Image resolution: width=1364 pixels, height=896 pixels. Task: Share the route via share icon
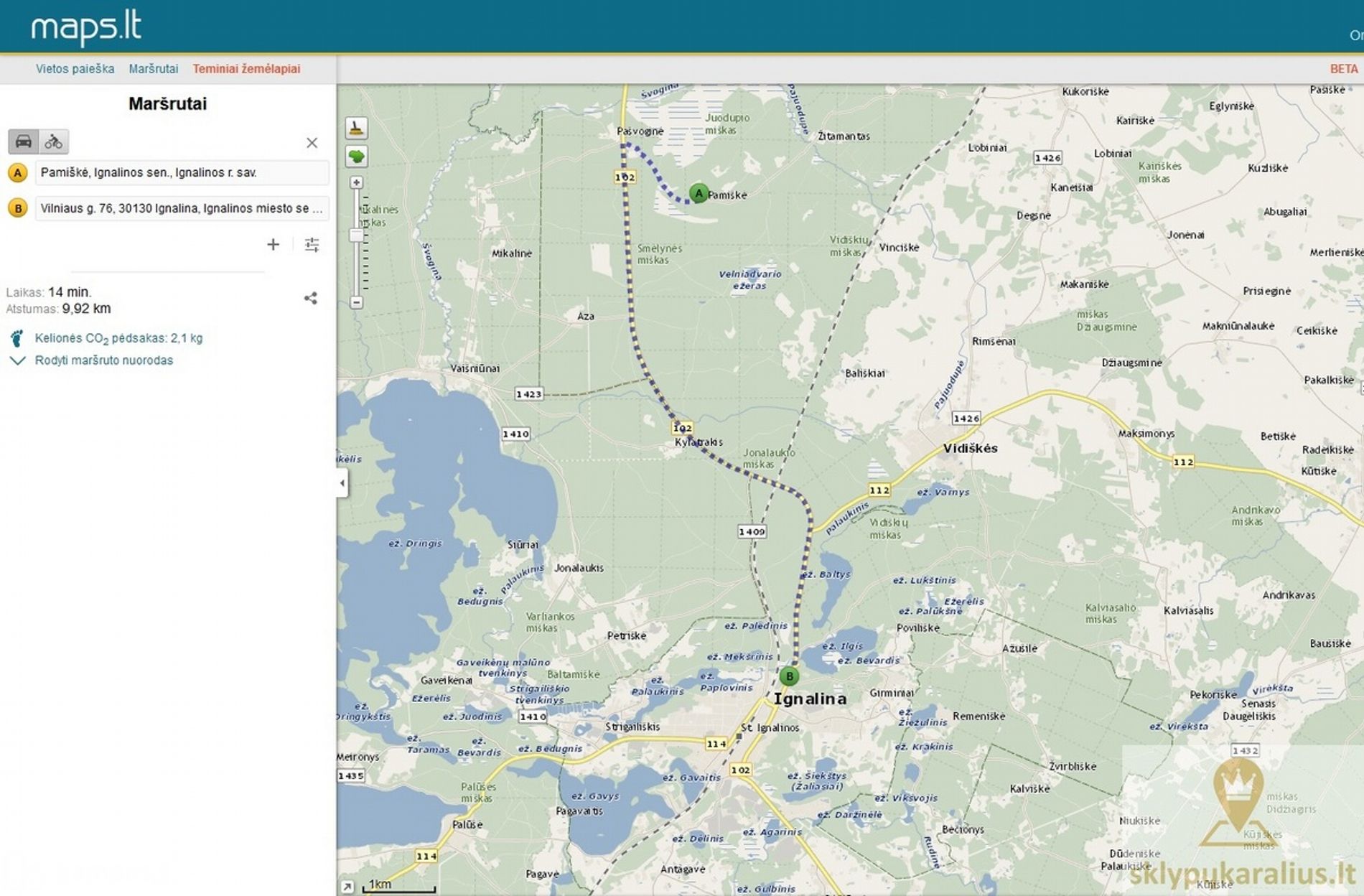(310, 298)
